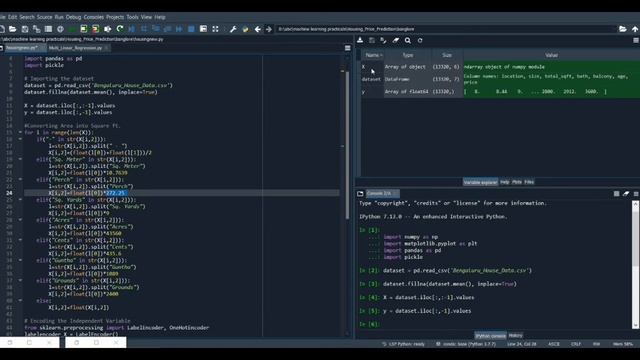Click the working directory path field
This screenshot has height=360, width=640.
446,29
